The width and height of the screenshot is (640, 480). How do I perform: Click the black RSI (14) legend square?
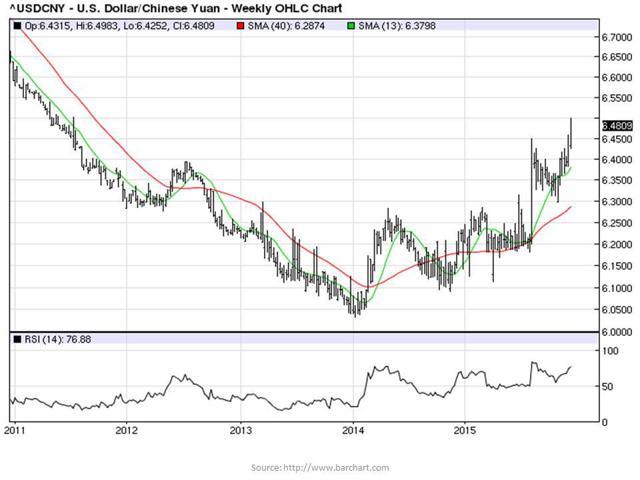coord(17,339)
